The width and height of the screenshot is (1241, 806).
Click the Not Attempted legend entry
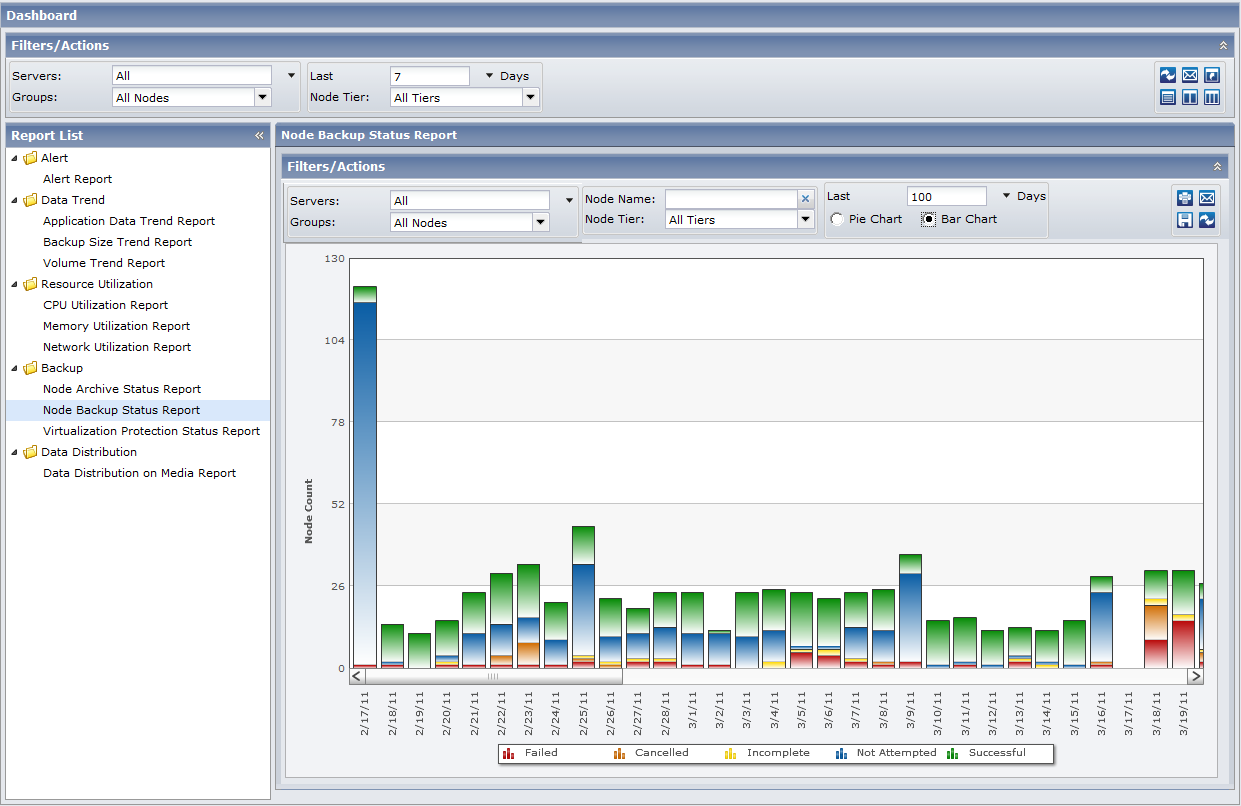pyautogui.click(x=886, y=753)
